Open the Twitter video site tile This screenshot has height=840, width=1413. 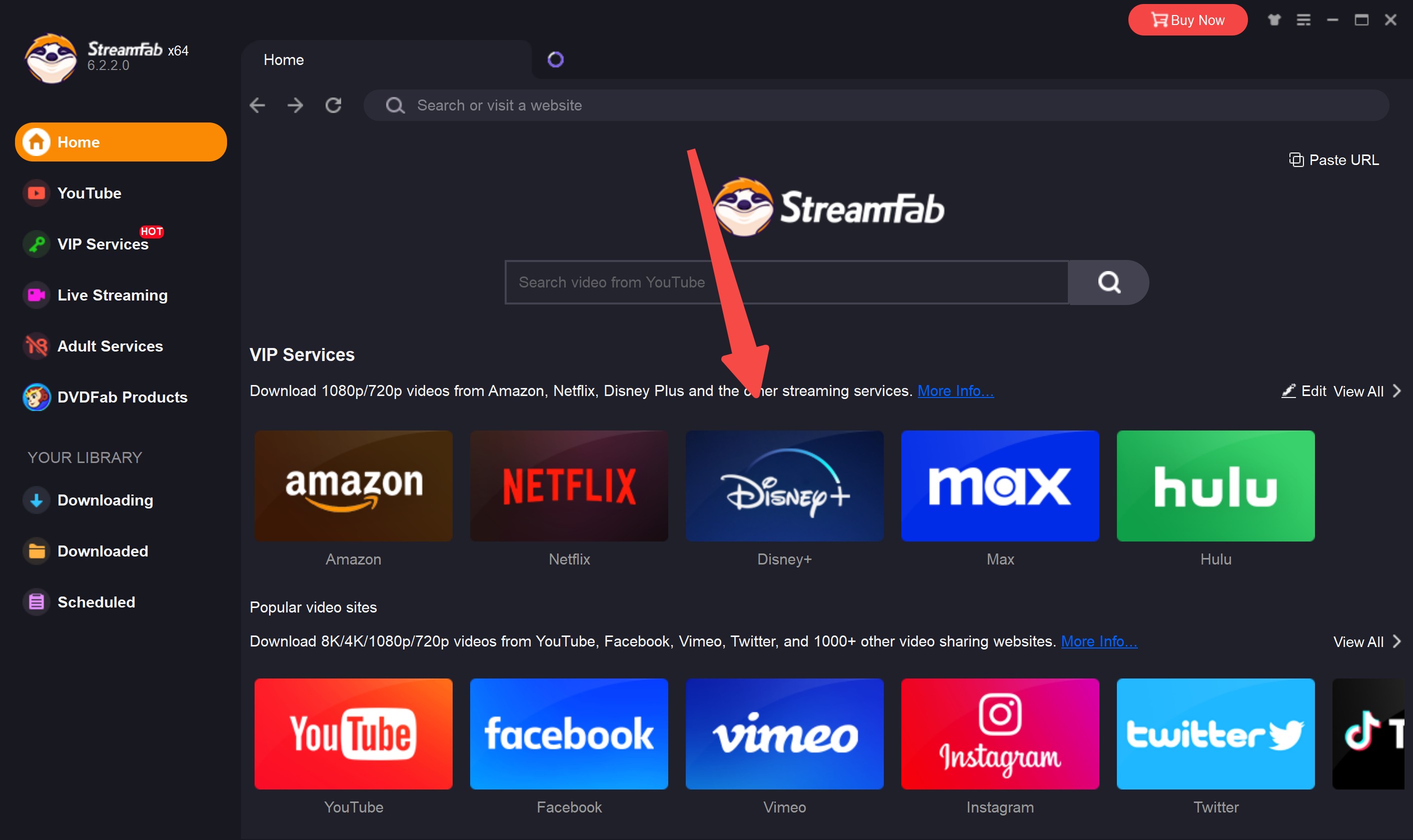pos(1216,733)
